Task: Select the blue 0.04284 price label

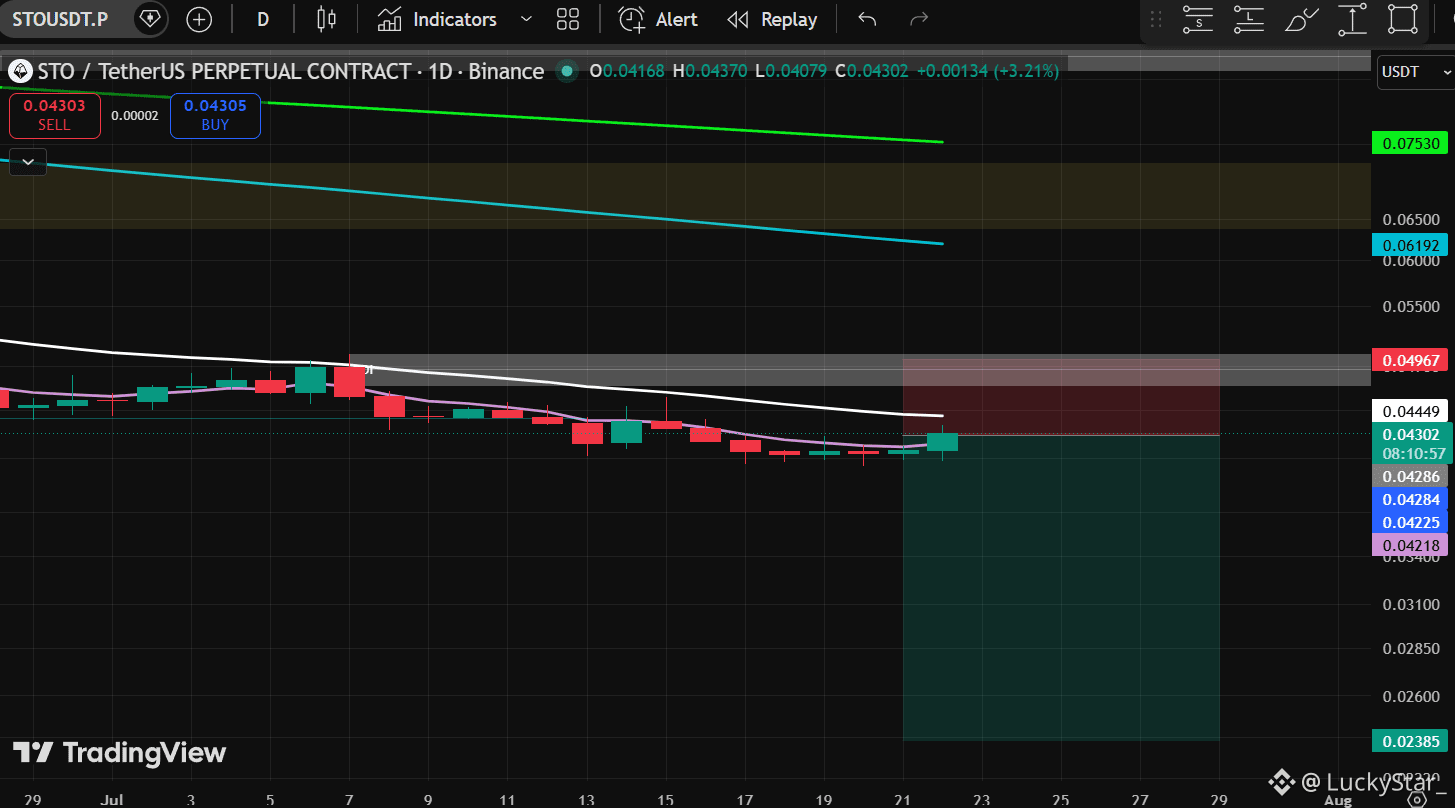Action: coord(1411,498)
